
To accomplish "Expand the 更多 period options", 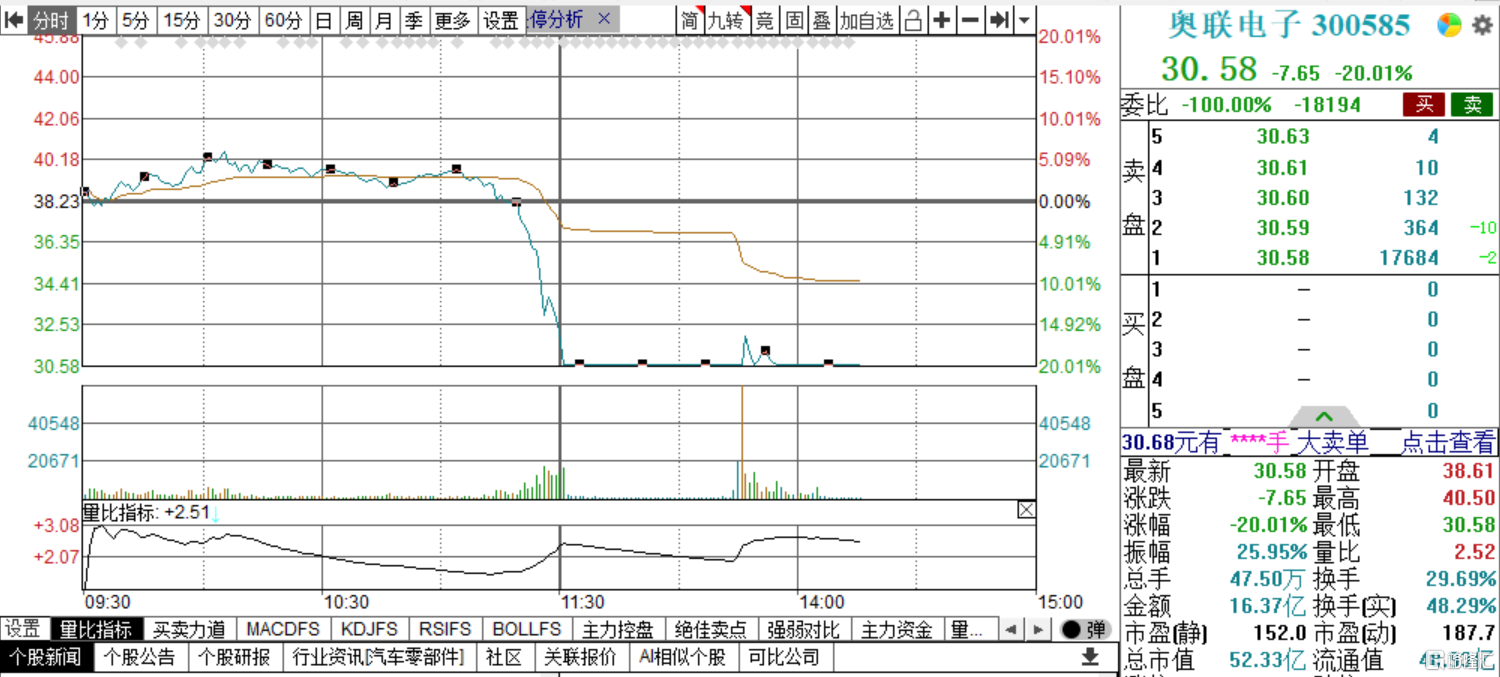I will 452,20.
